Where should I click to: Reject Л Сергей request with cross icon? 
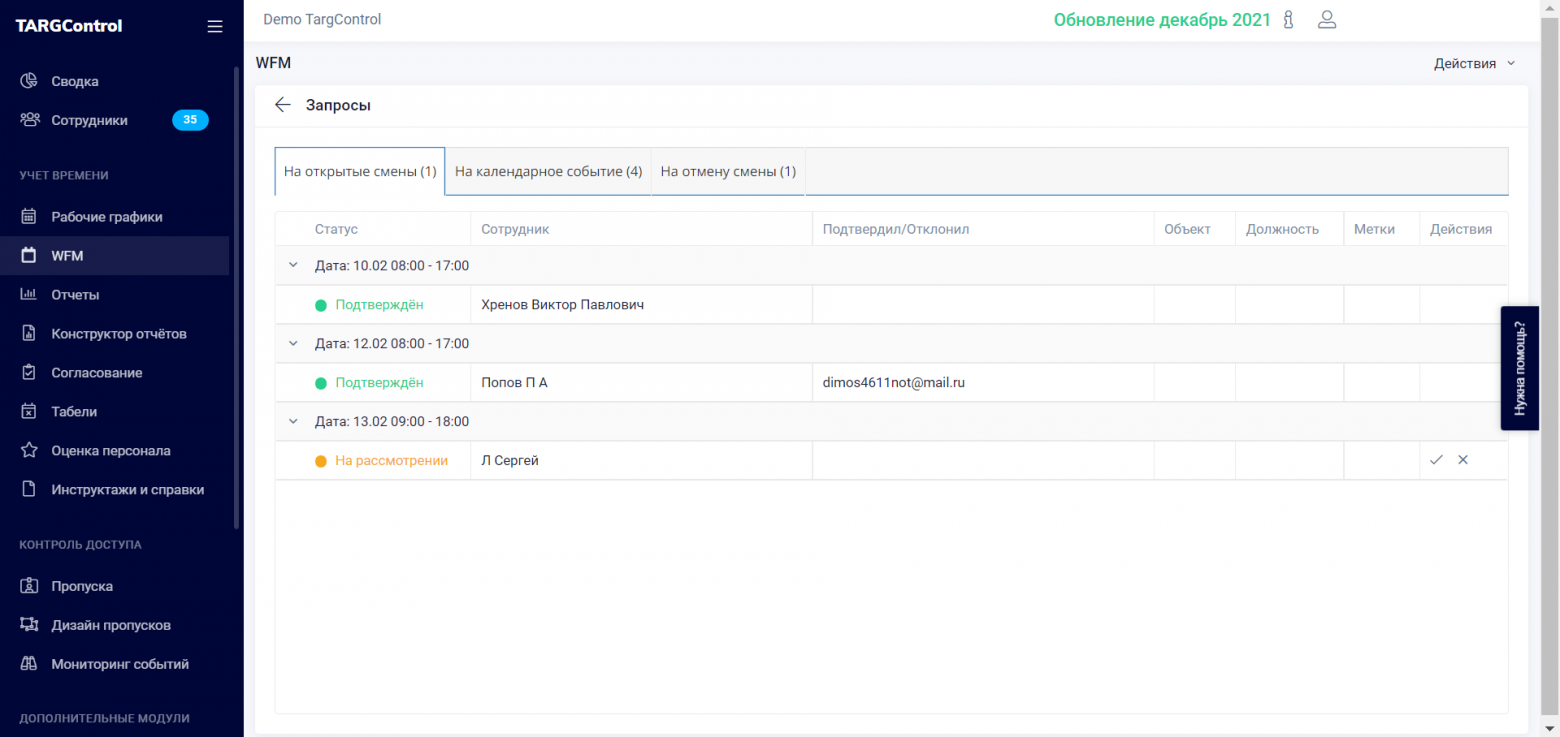pyautogui.click(x=1463, y=460)
